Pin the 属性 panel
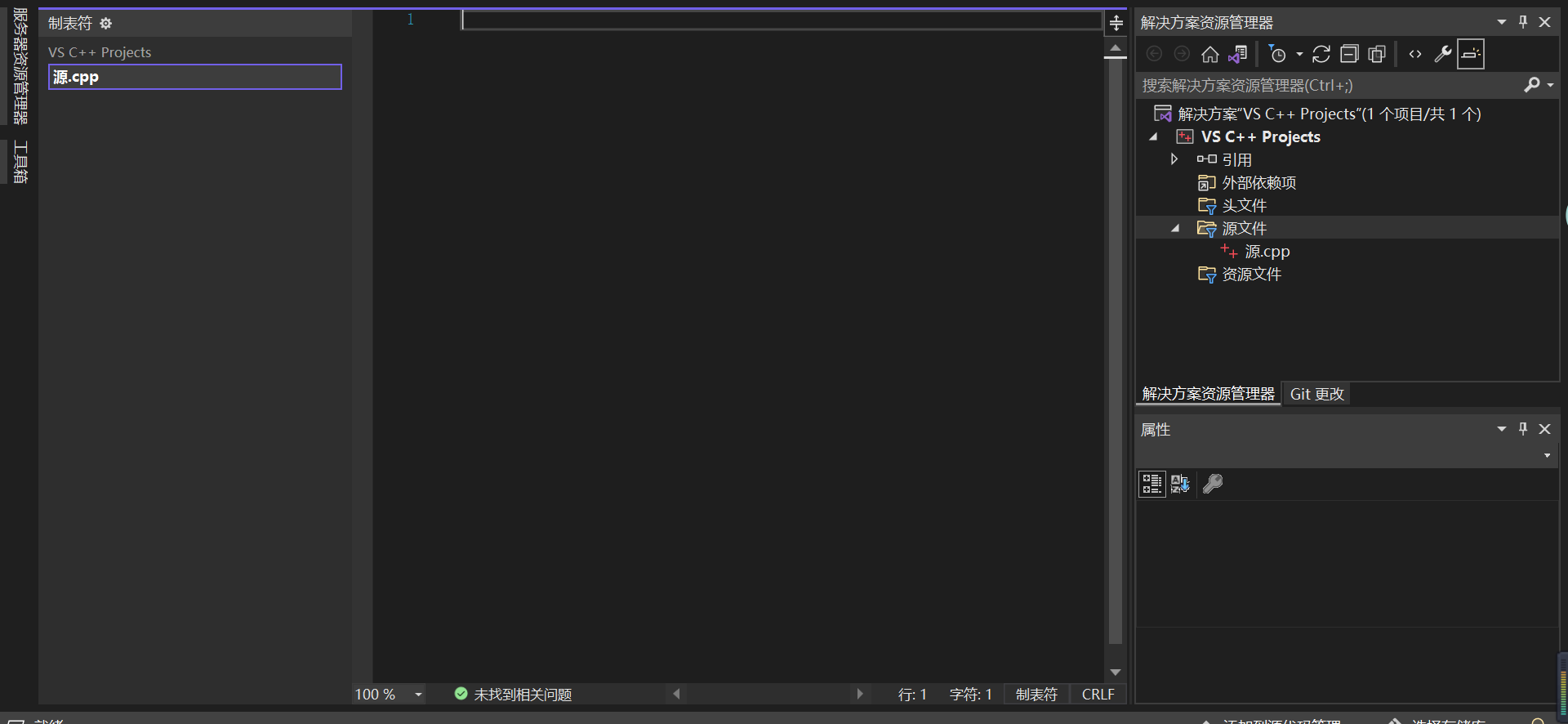 coord(1523,428)
